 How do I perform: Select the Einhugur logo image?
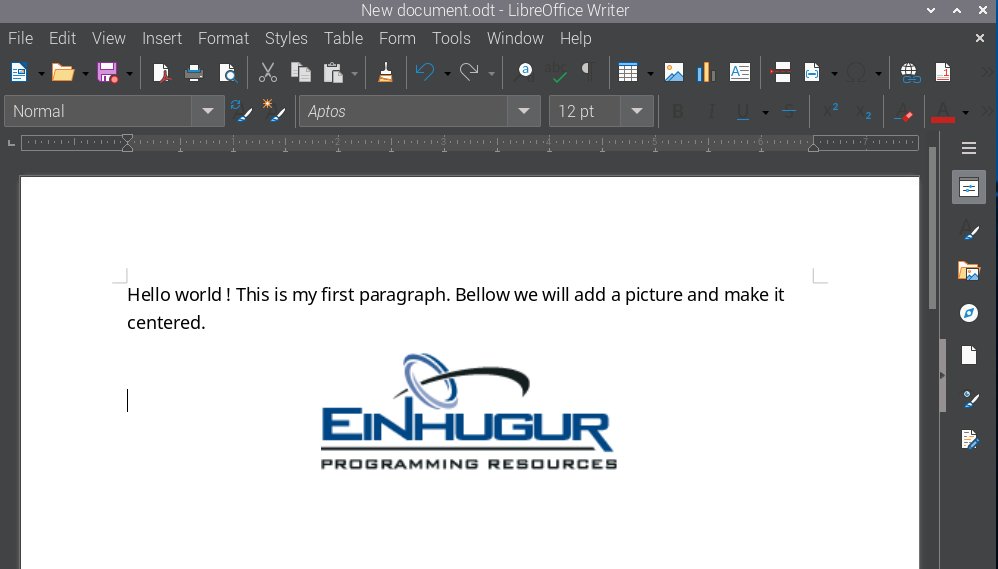pyautogui.click(x=468, y=411)
